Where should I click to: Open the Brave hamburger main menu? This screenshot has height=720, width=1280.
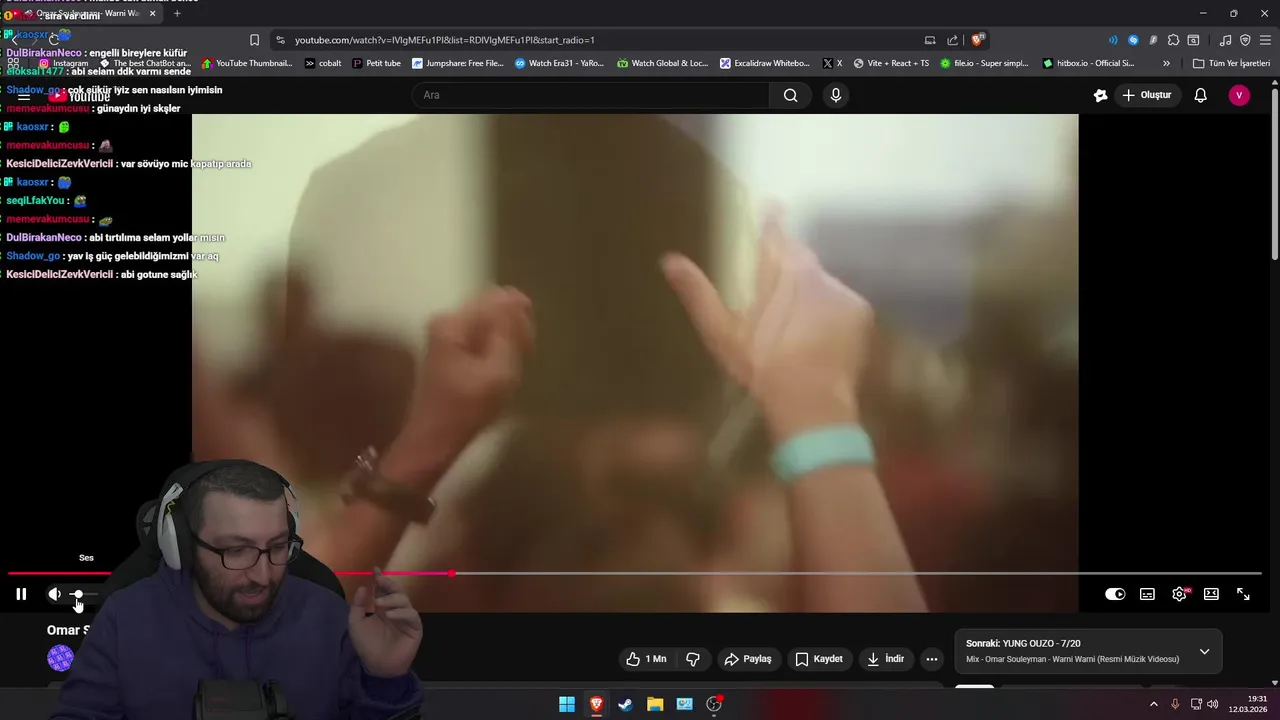point(1265,40)
